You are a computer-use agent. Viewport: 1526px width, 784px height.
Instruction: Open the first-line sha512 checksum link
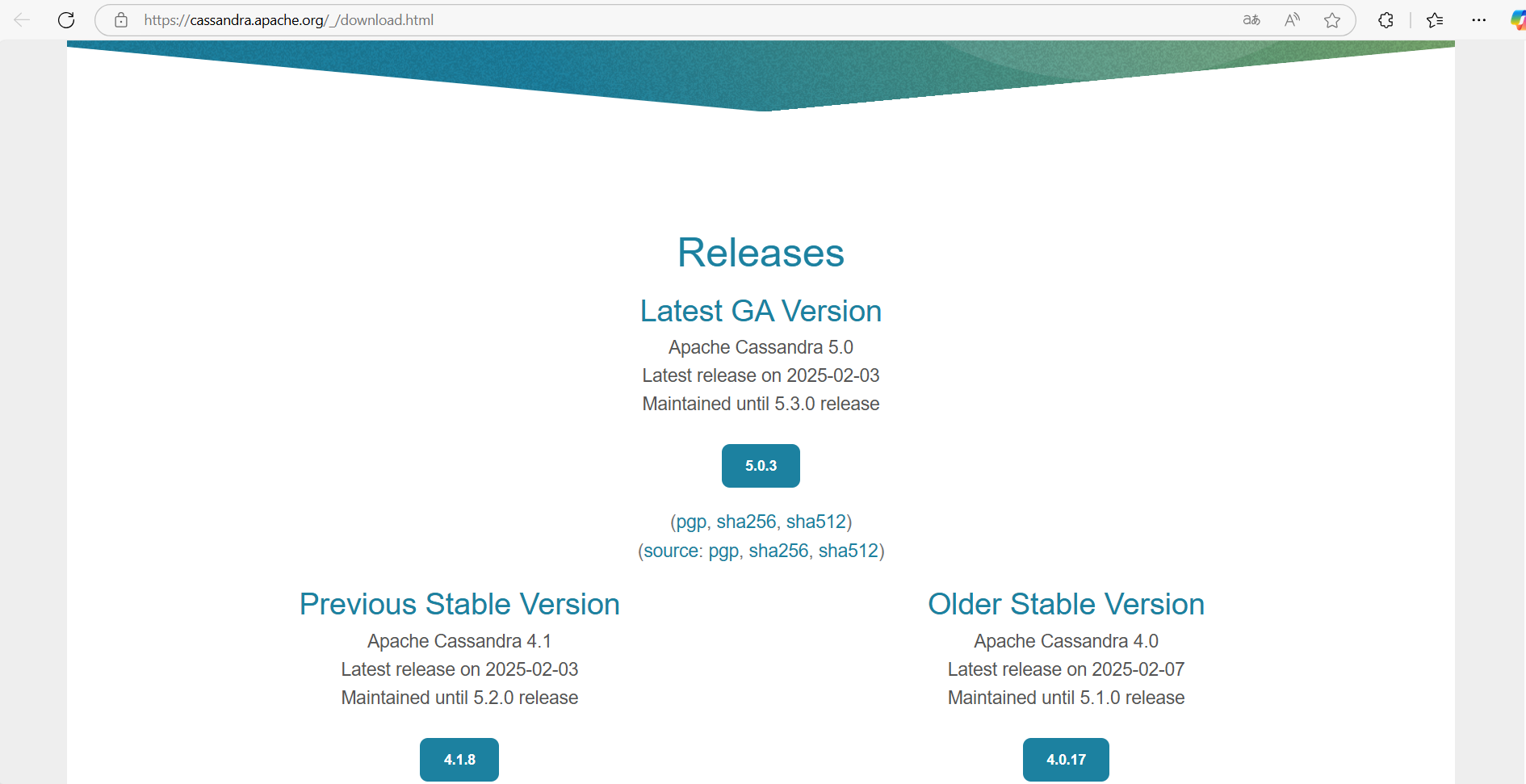[815, 522]
